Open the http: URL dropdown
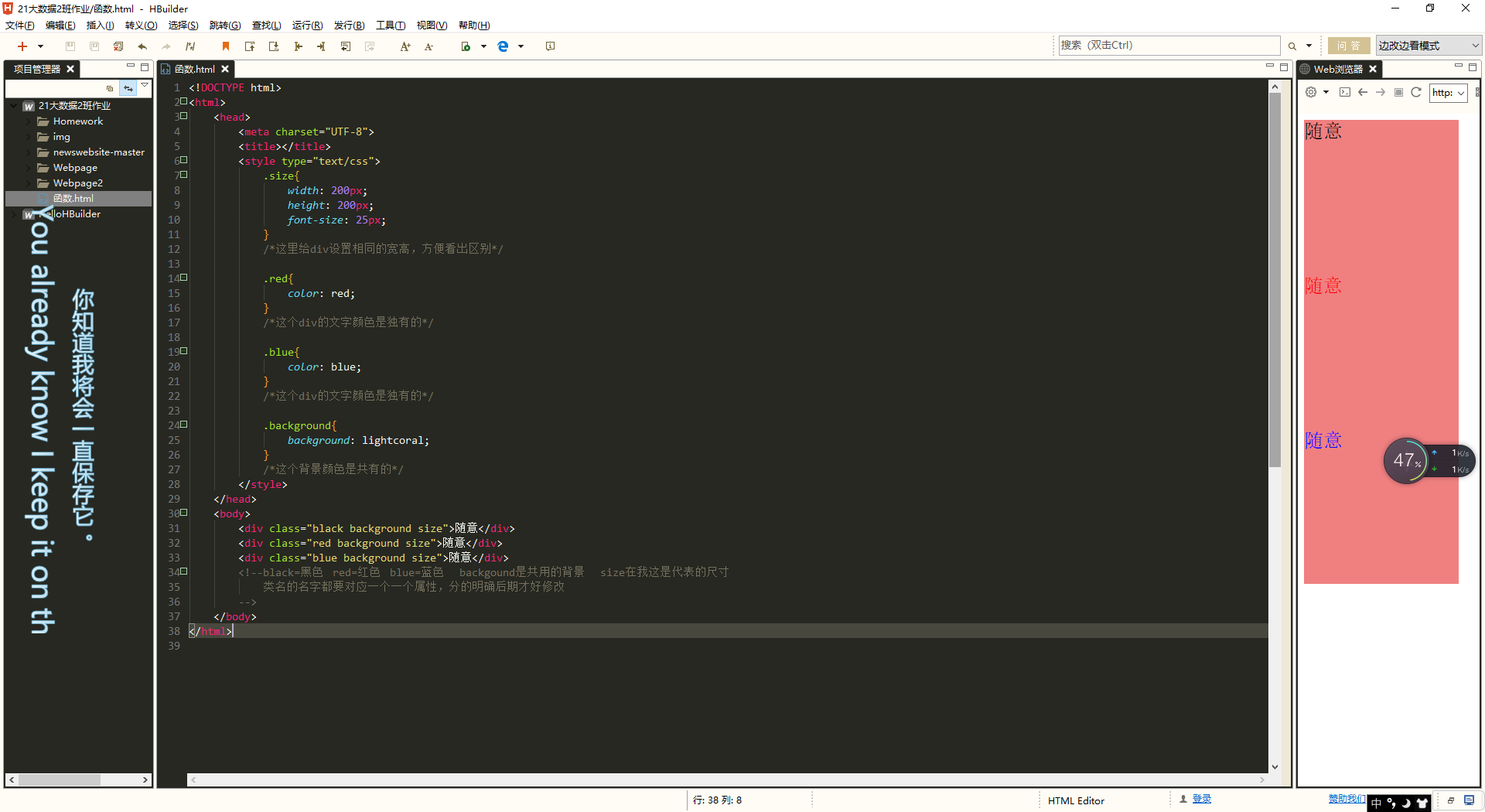The height and width of the screenshot is (812, 1485). click(x=1448, y=93)
